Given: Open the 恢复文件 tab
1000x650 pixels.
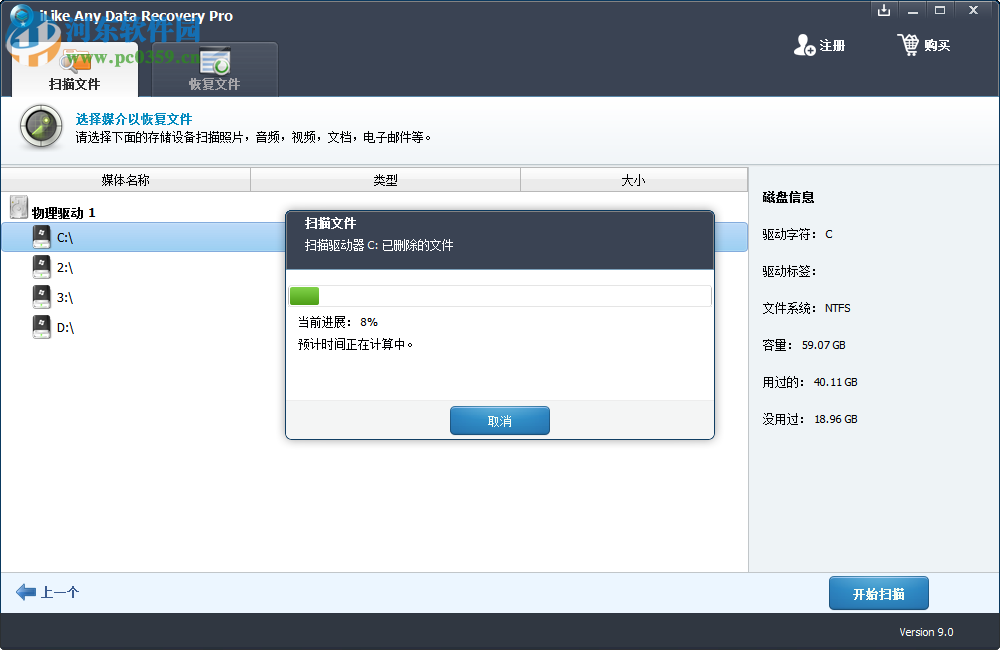Looking at the screenshot, I should pyautogui.click(x=213, y=85).
